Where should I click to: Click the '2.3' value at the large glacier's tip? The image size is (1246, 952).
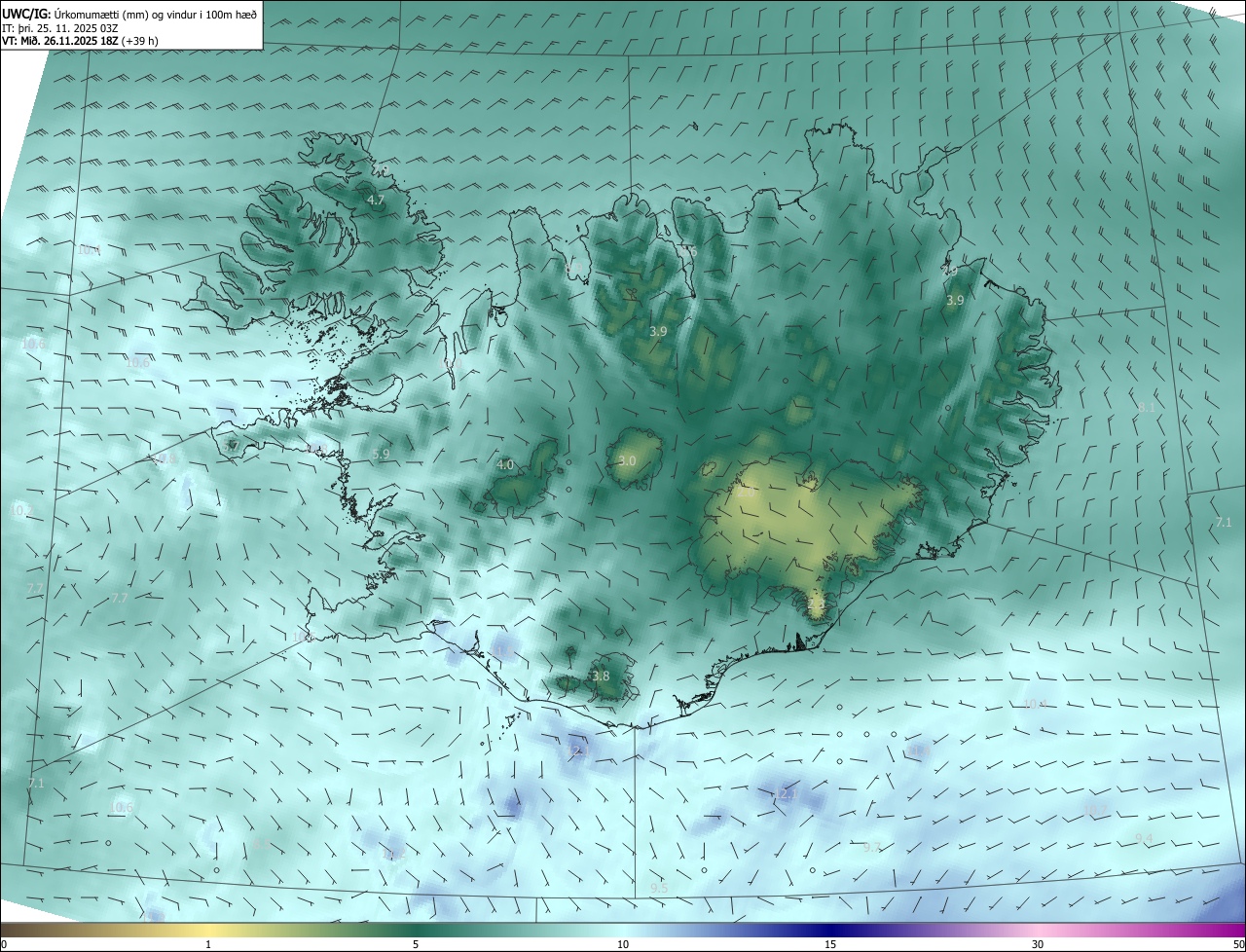point(816,604)
